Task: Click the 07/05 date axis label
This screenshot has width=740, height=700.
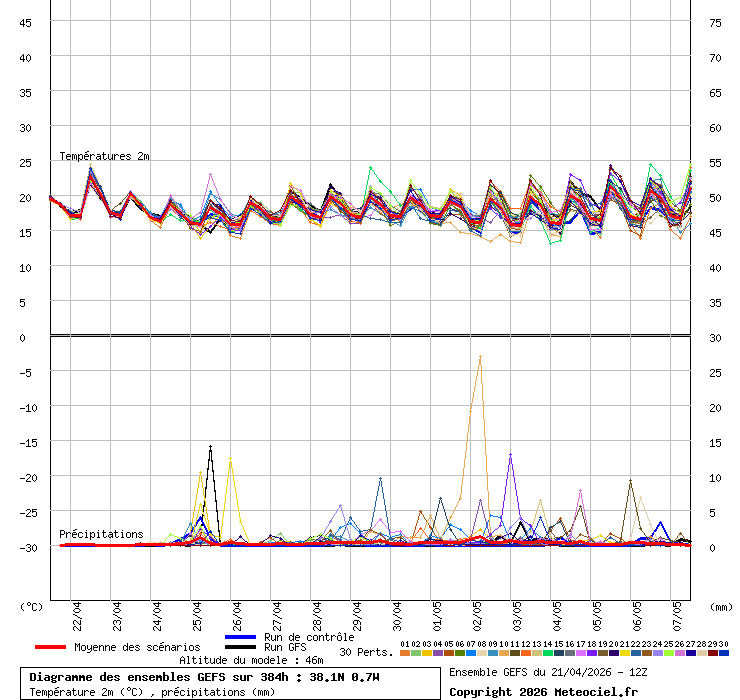Action: click(677, 611)
